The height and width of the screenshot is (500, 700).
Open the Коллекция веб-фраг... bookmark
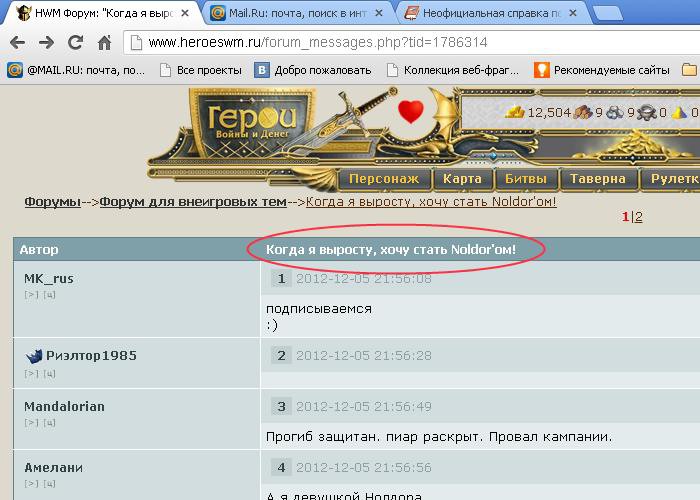pos(453,70)
